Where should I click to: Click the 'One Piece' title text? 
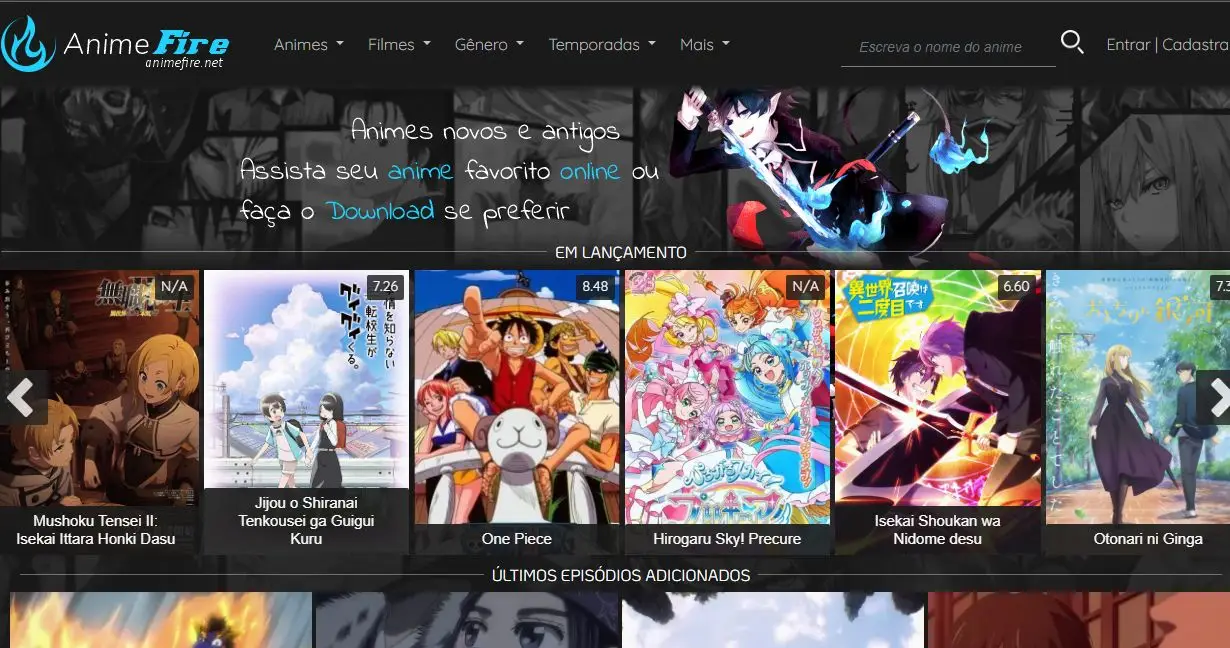(517, 539)
